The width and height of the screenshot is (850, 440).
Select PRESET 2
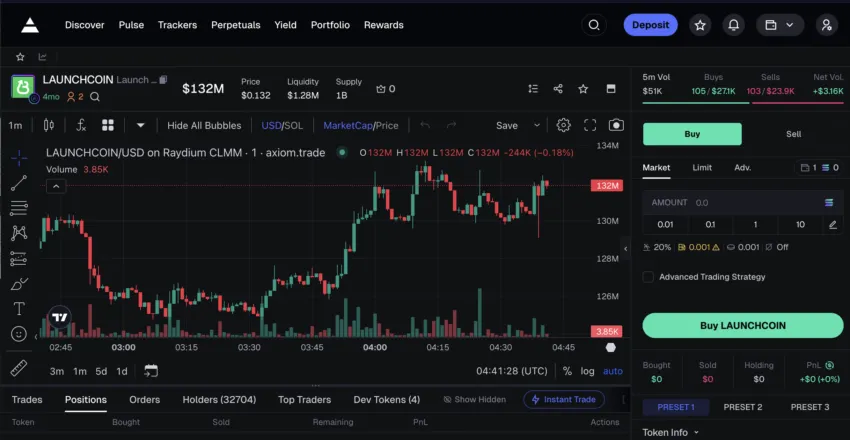(743, 407)
